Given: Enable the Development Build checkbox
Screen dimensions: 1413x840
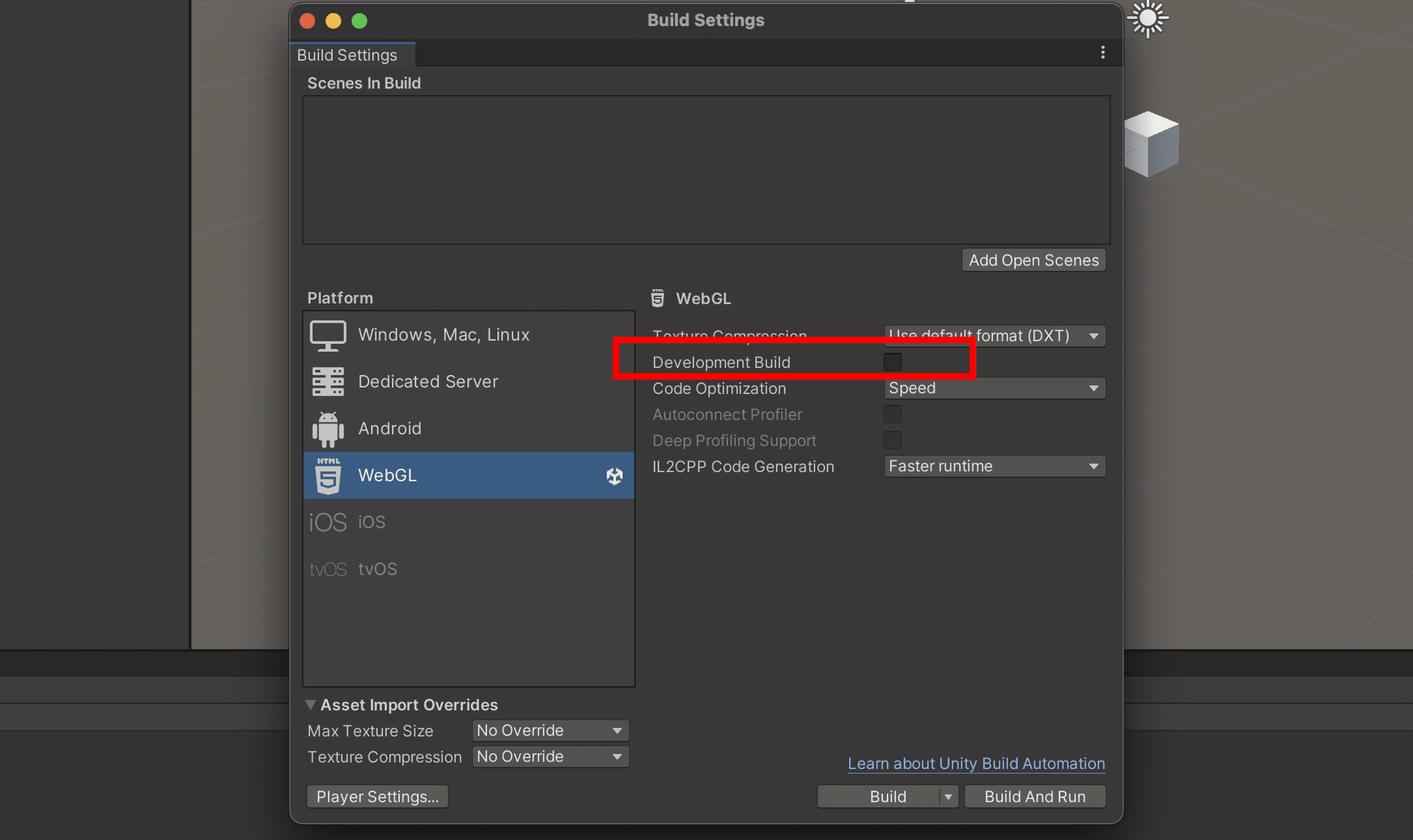Looking at the screenshot, I should point(893,362).
